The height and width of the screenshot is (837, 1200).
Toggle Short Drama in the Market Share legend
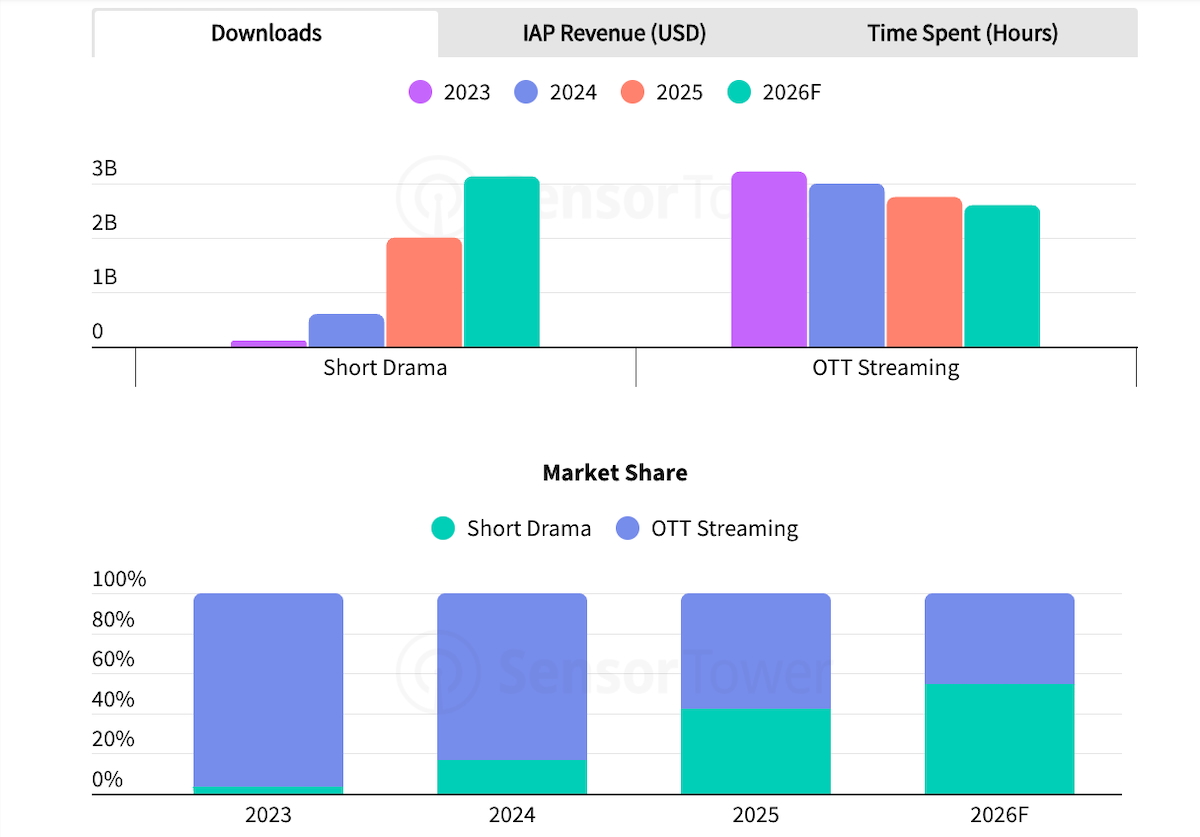[x=512, y=528]
